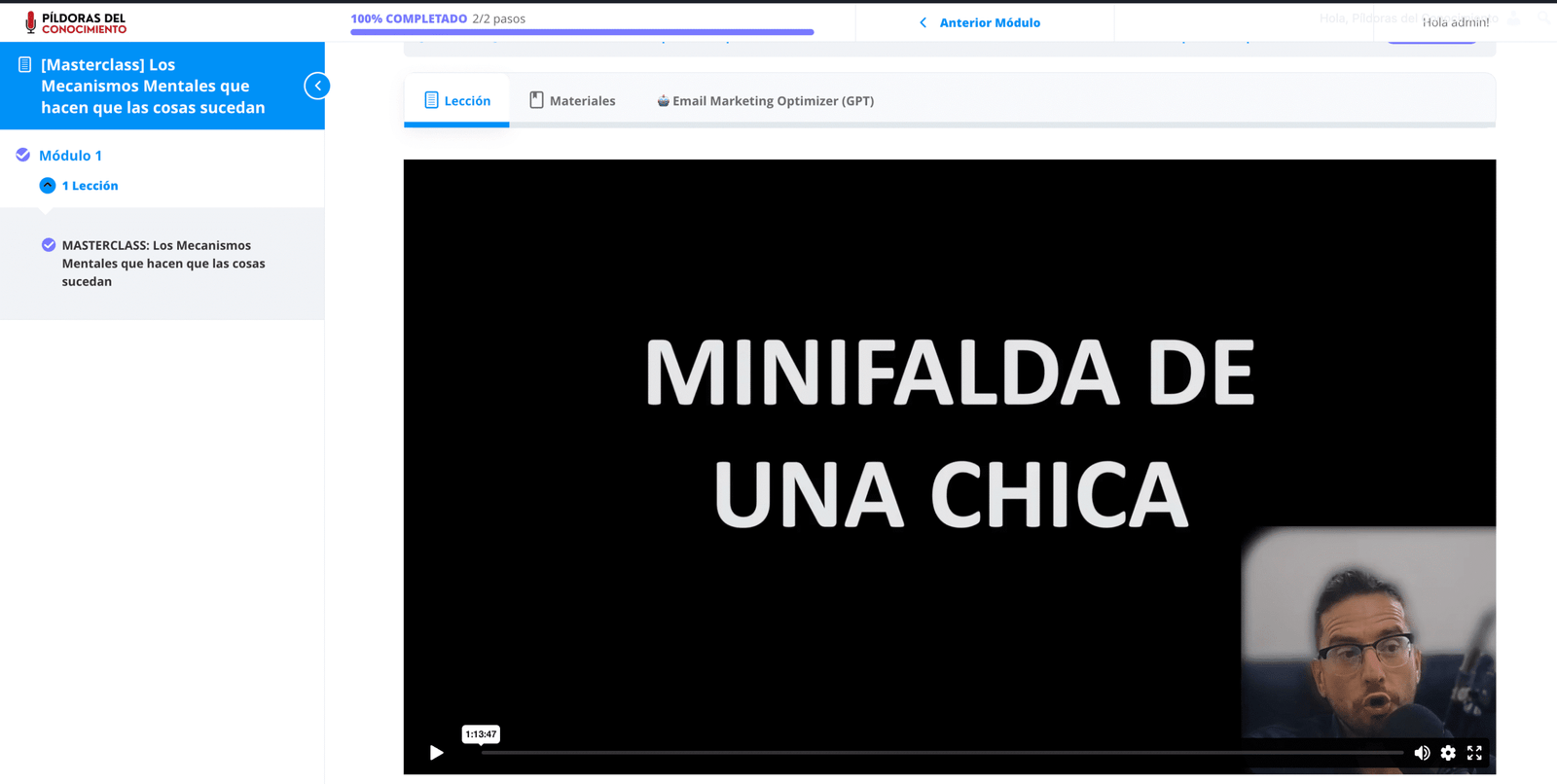The height and width of the screenshot is (784, 1557).
Task: Click the course title document icon
Action: (25, 65)
